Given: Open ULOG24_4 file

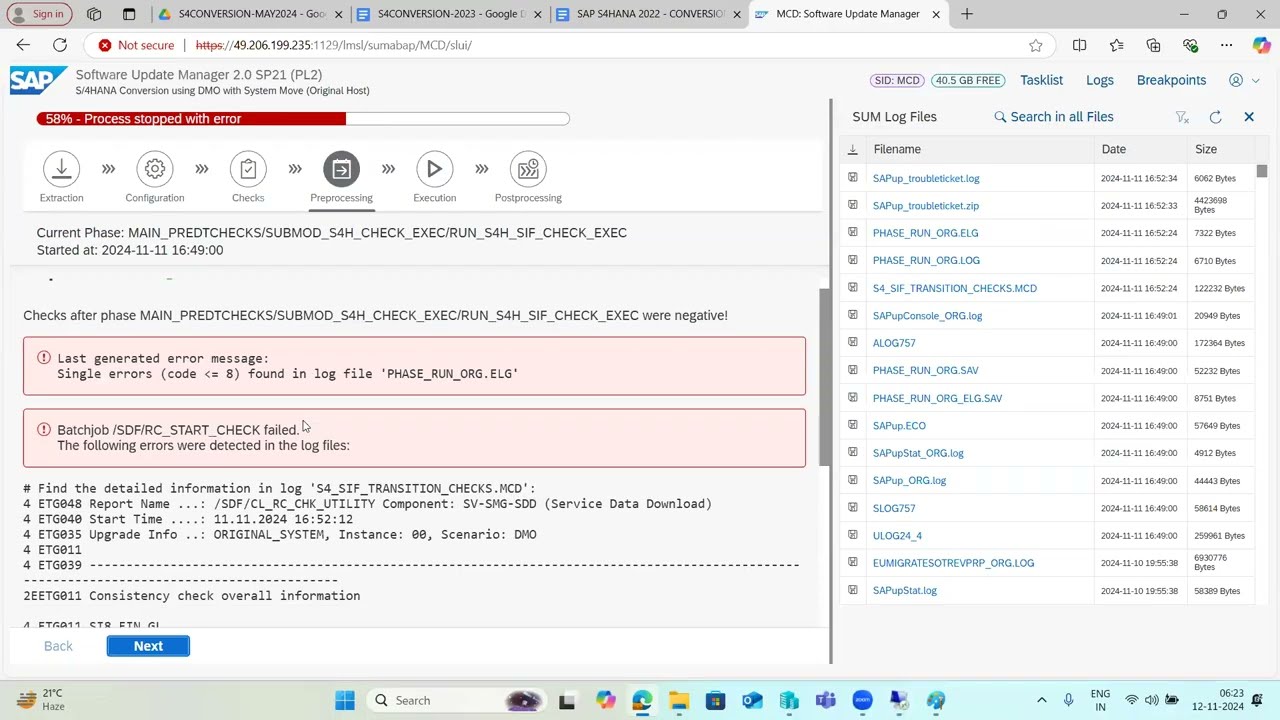Looking at the screenshot, I should click(x=897, y=536).
